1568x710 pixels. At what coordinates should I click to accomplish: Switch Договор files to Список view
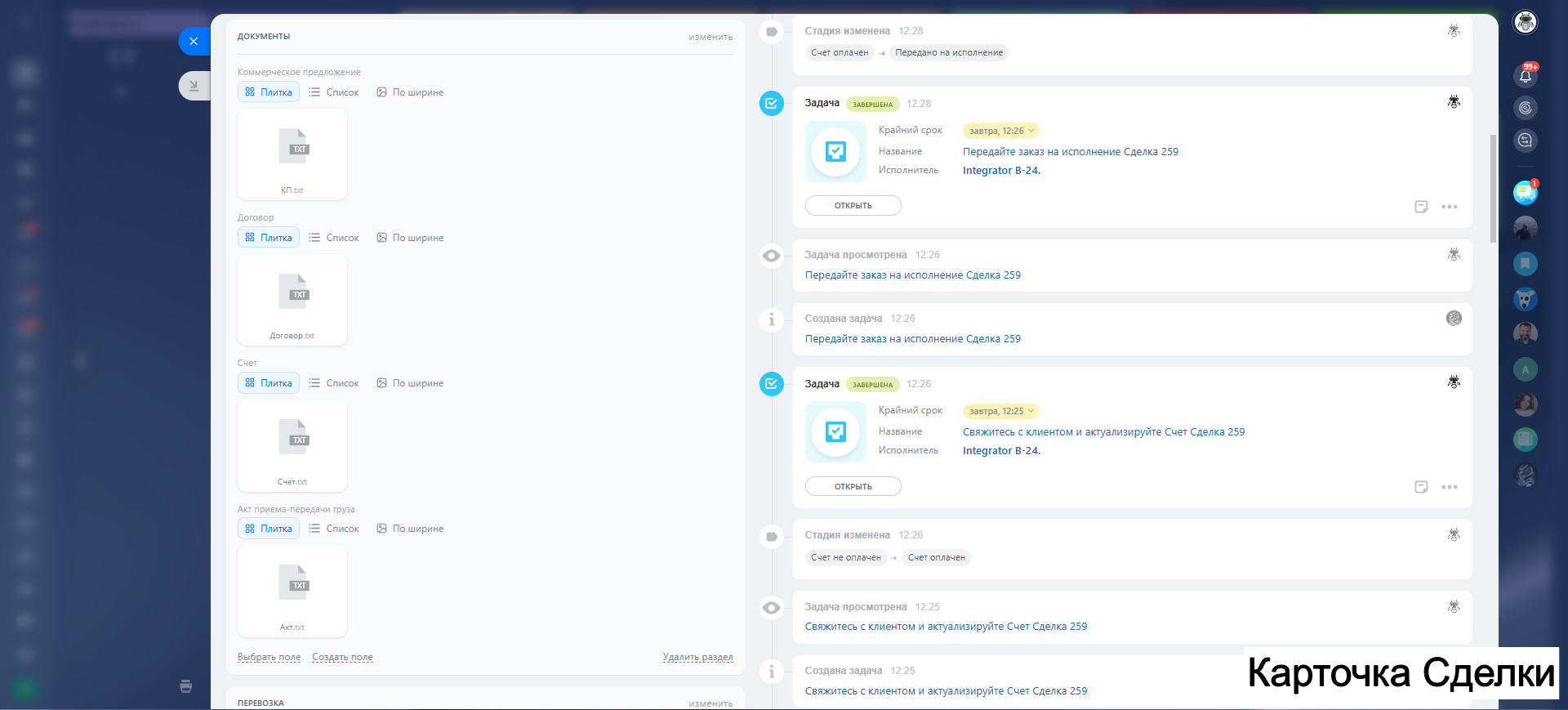coord(334,238)
